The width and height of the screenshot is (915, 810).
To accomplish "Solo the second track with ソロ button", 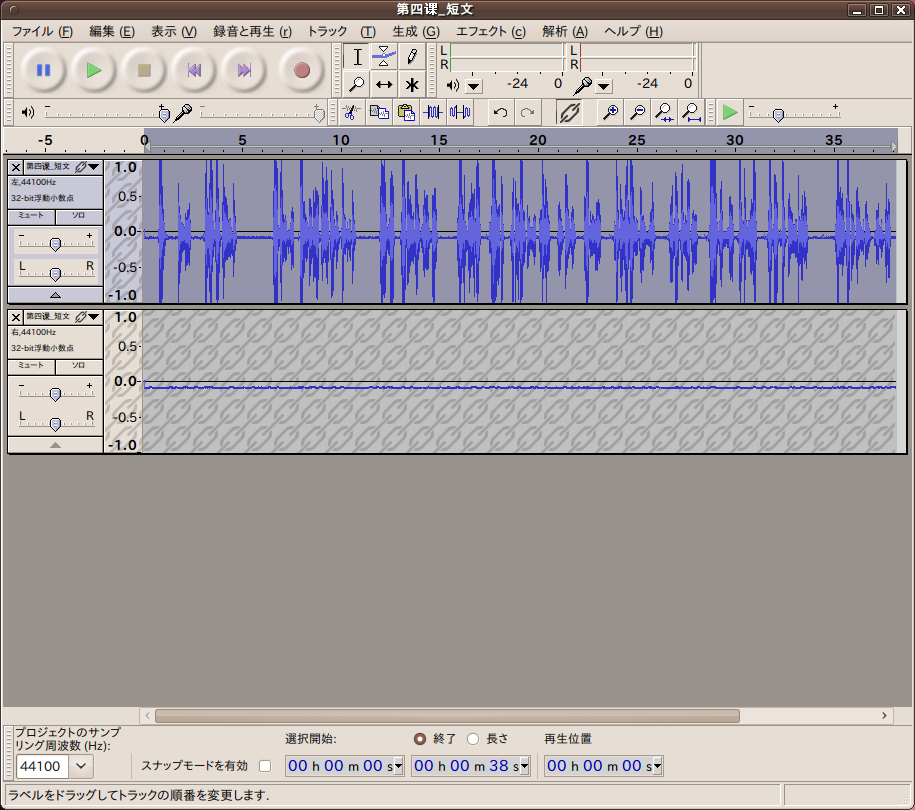I will pyautogui.click(x=78, y=366).
